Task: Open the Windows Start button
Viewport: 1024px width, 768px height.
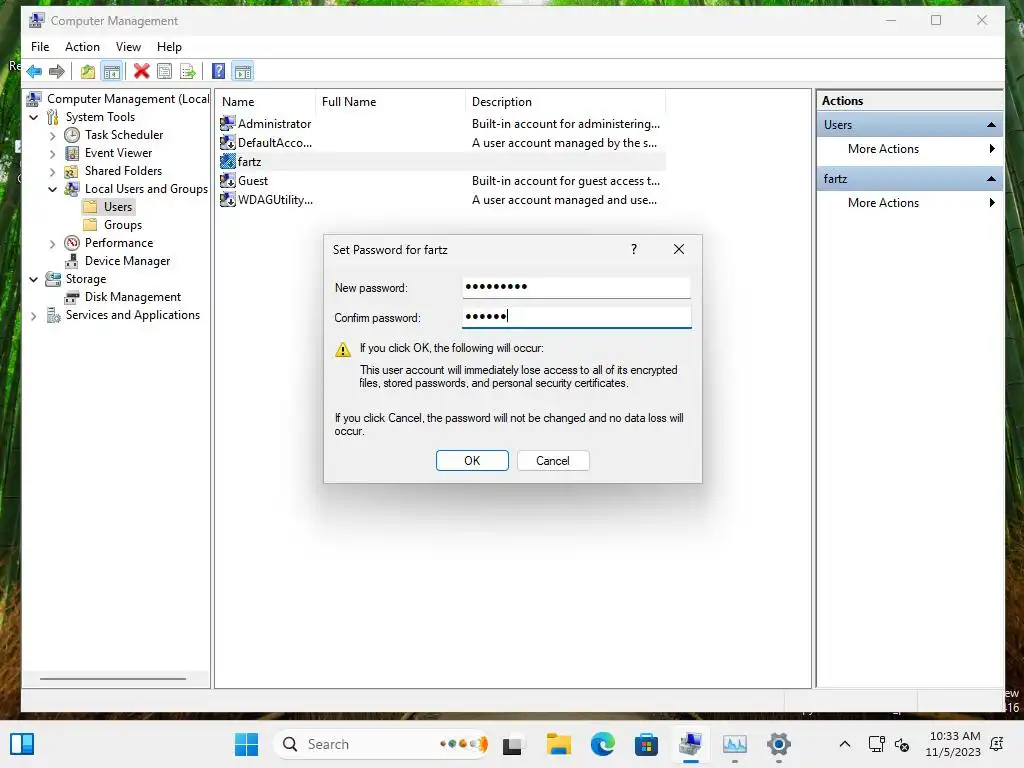Action: pyautogui.click(x=246, y=744)
